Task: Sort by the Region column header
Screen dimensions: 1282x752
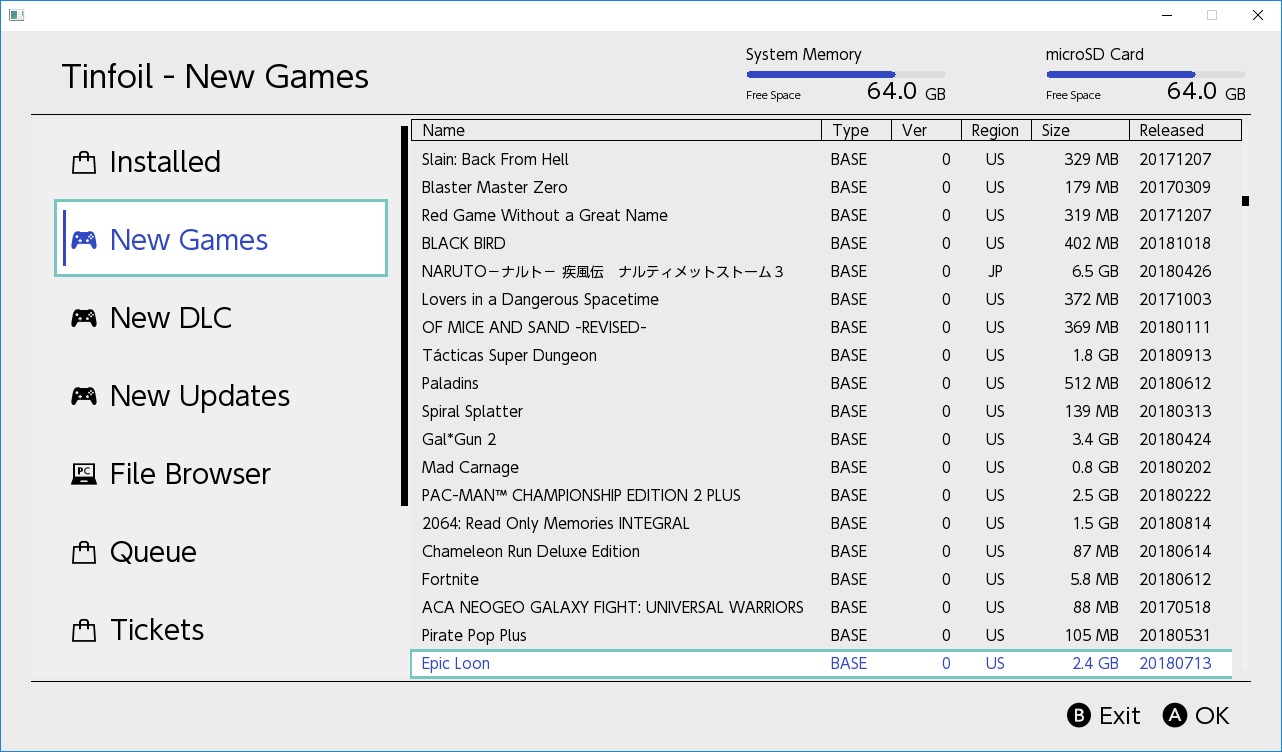Action: coord(996,130)
